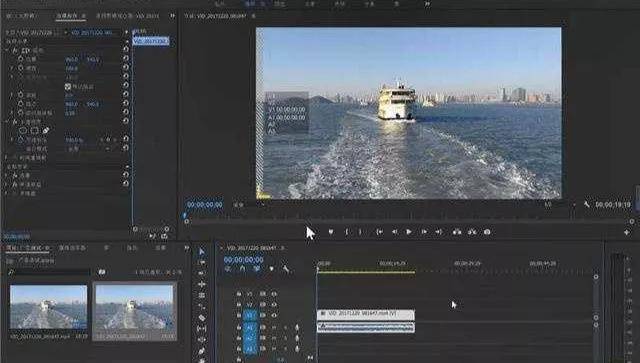Open timeline wrench display settings
Image resolution: width=640 pixels, height=363 pixels.
pos(286,269)
